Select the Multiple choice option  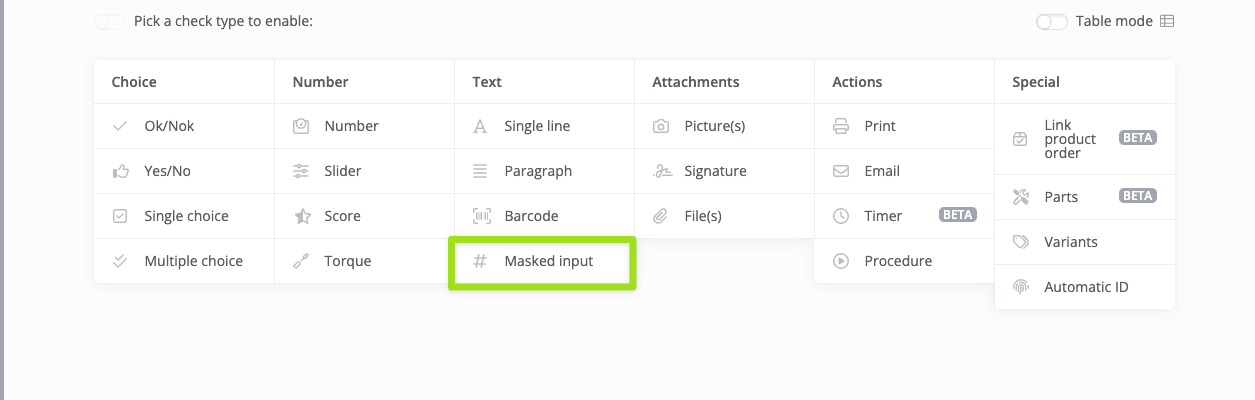point(193,262)
